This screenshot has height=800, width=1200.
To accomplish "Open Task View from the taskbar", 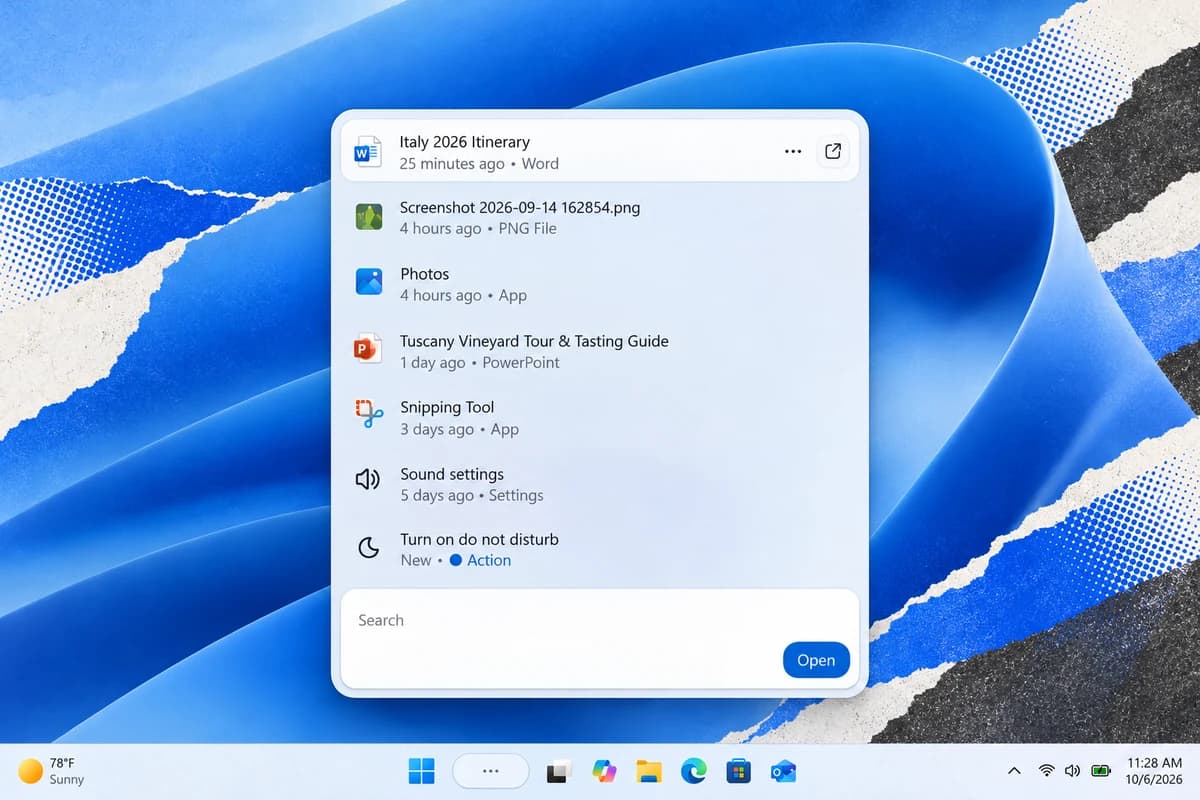I will coord(558,771).
